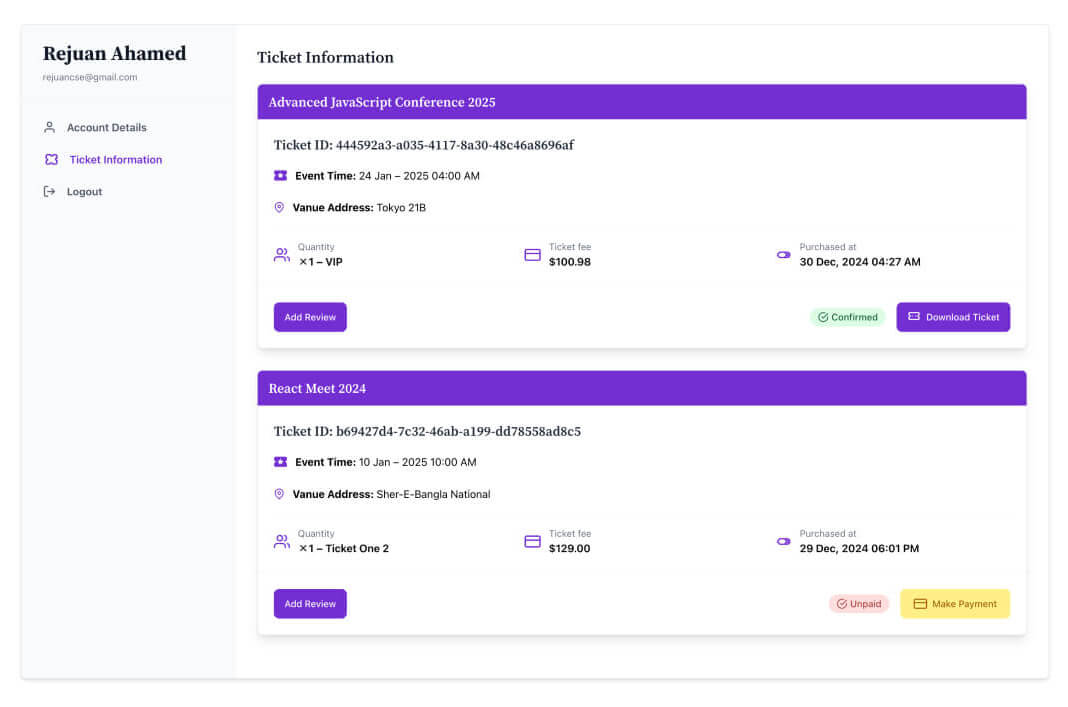Click the green Confirmed status badge
1068x707 pixels.
pos(847,317)
